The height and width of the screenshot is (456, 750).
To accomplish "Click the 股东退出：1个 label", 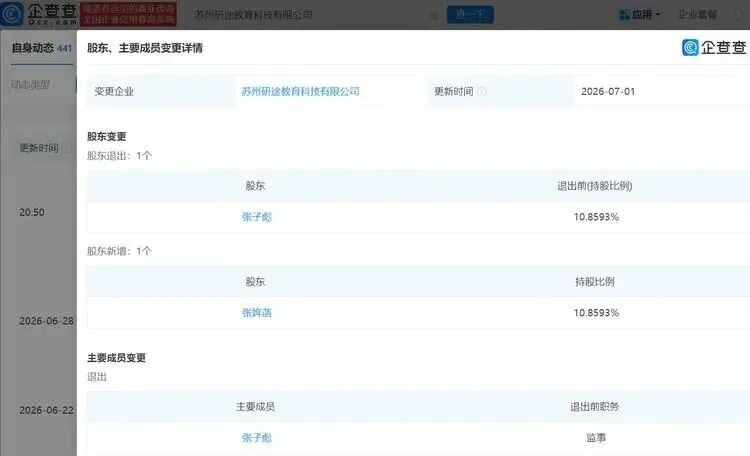I will tap(119, 156).
